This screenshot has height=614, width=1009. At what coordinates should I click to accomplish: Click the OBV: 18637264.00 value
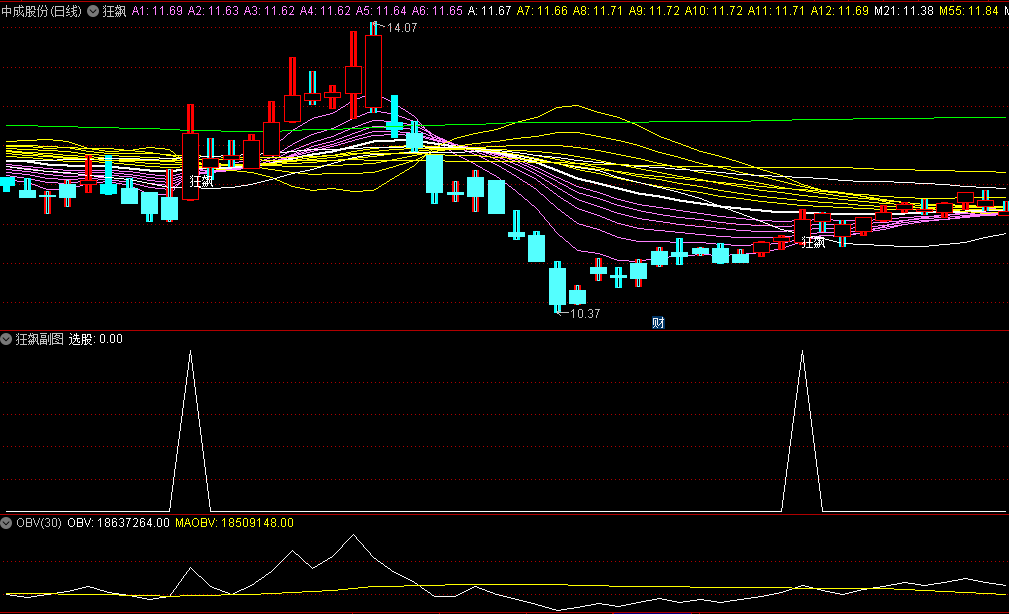pyautogui.click(x=118, y=523)
